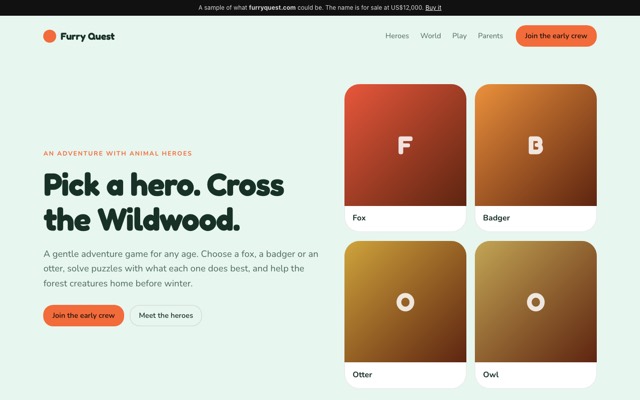Image resolution: width=640 pixels, height=400 pixels.
Task: Select the Otter hero card image
Action: tap(405, 301)
